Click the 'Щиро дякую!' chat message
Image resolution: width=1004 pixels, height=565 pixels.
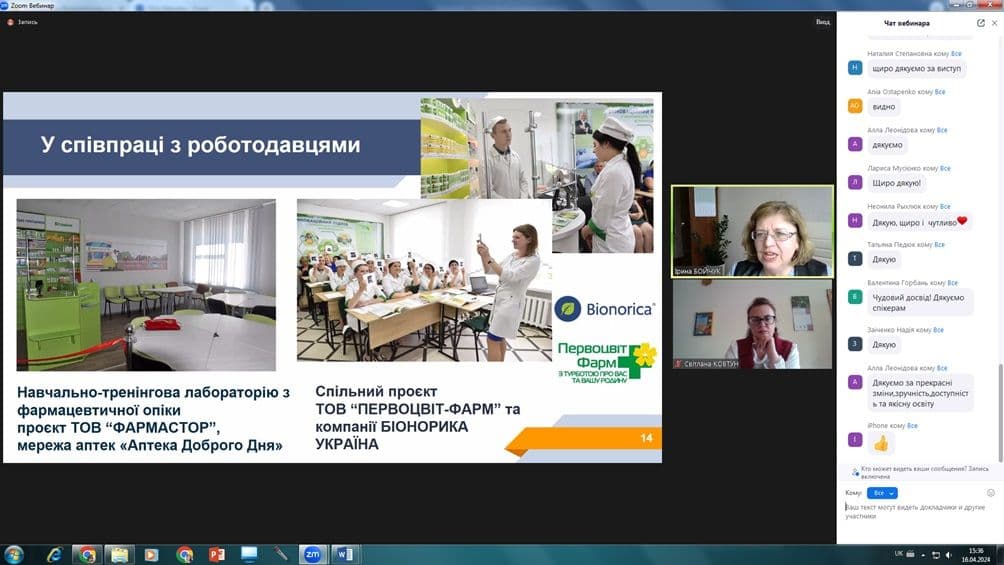pos(896,183)
